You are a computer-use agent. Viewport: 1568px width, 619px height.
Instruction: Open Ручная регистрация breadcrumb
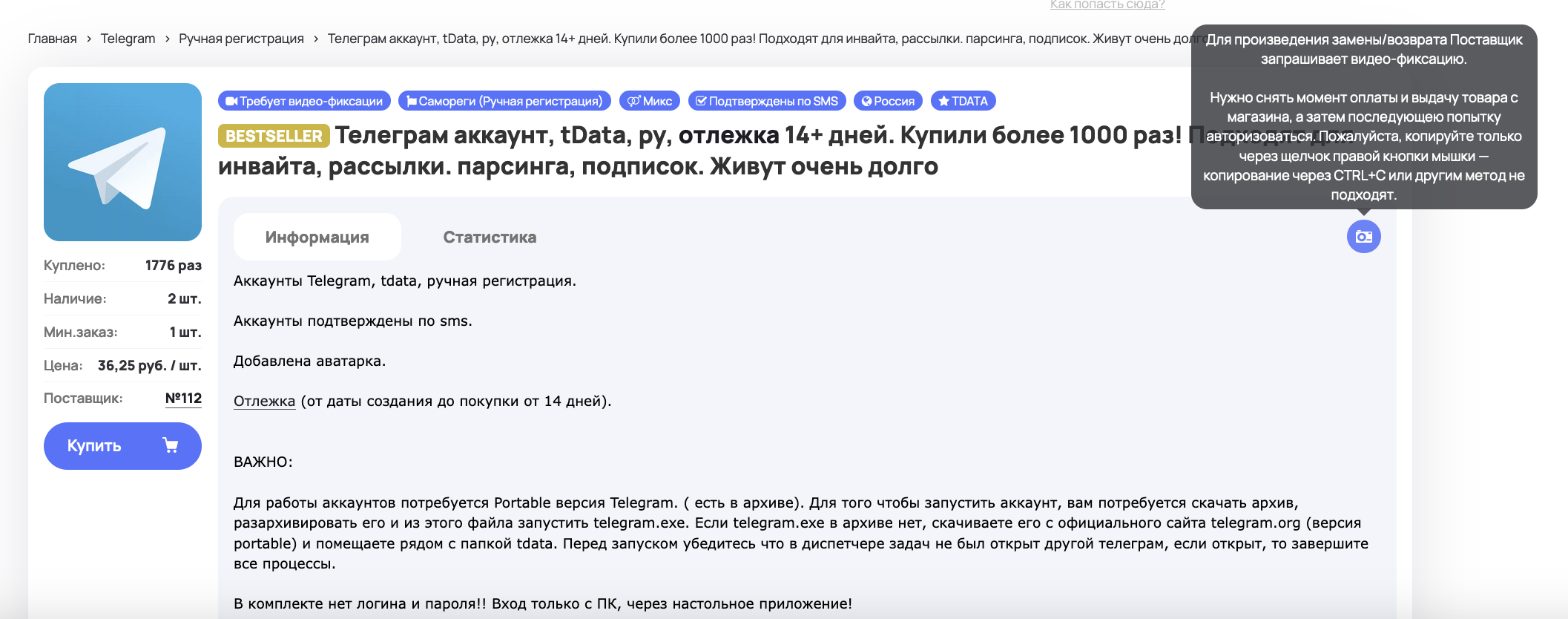(241, 39)
